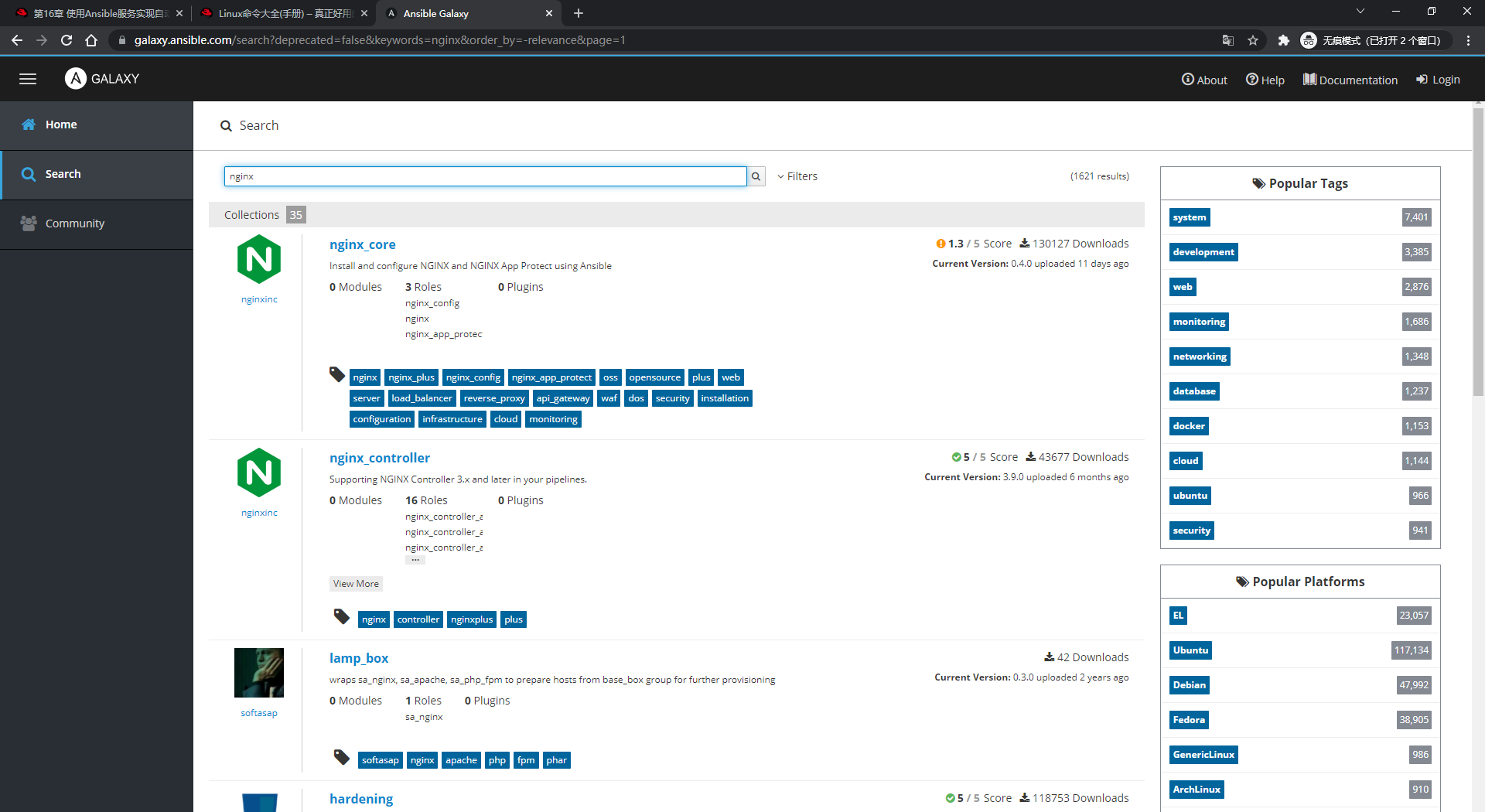The image size is (1485, 812).
Task: Expand the roles ellipsis under nginx_controller
Action: [x=415, y=560]
